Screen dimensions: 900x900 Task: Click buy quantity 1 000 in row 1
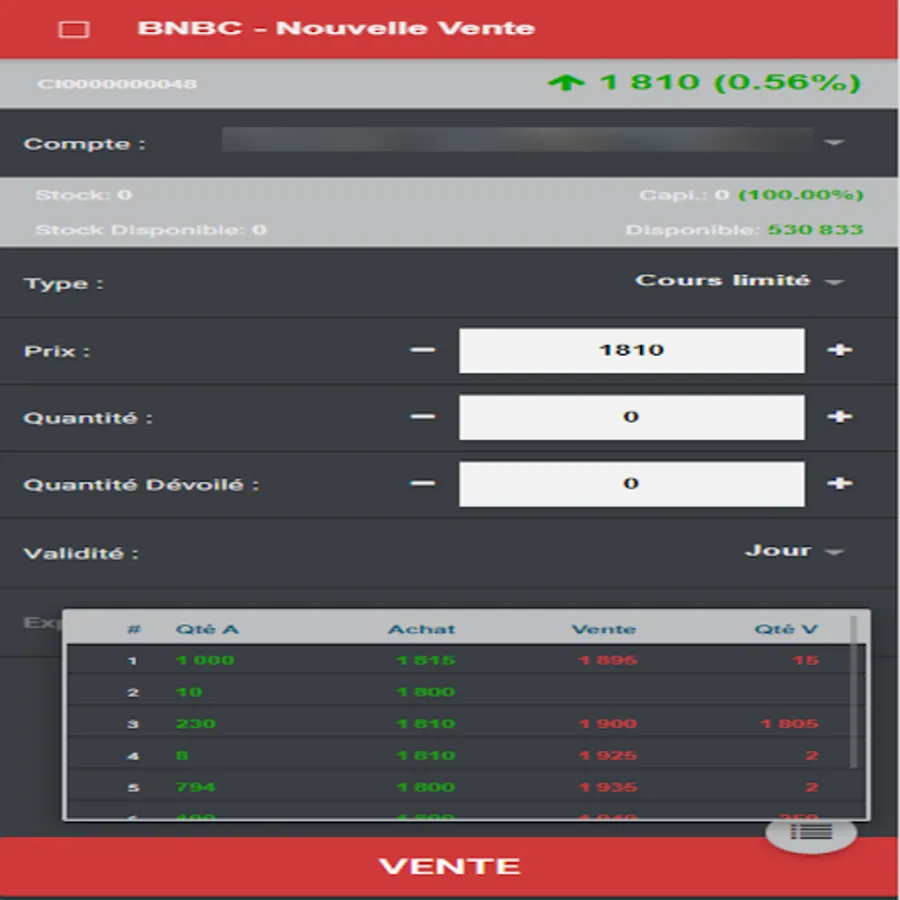(x=205, y=660)
